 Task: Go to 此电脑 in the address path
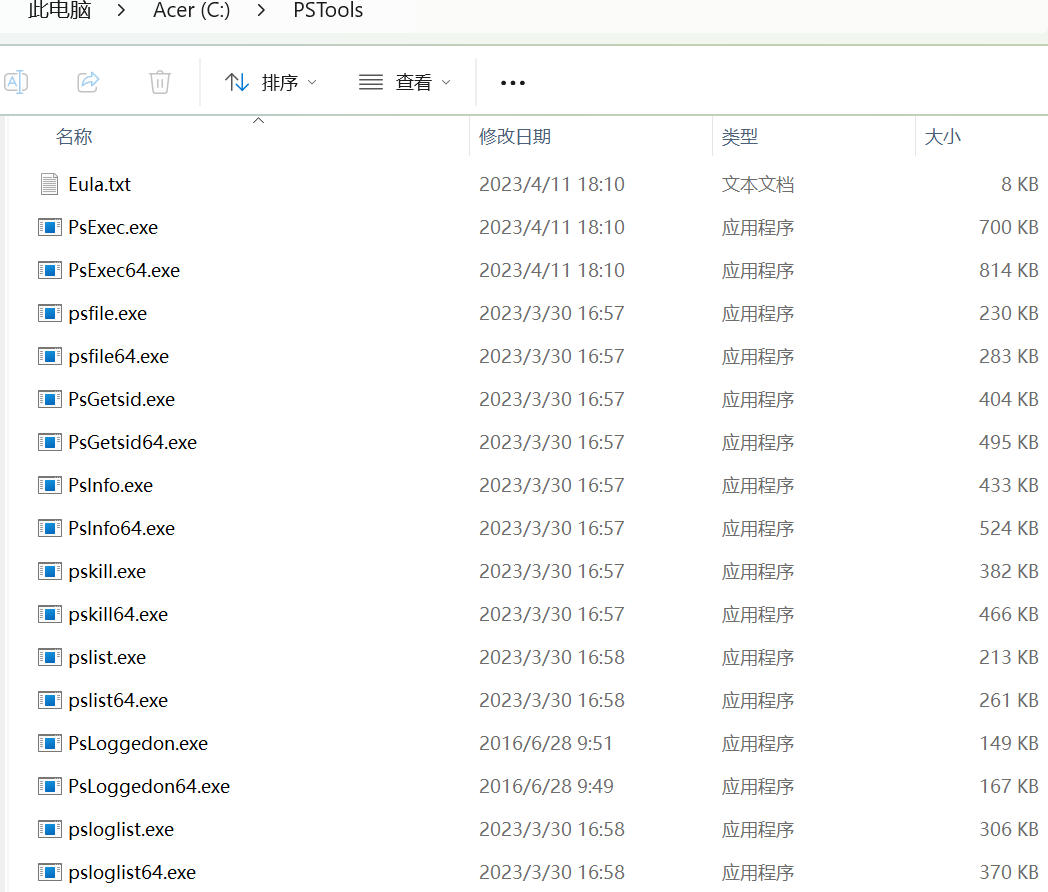(x=59, y=10)
